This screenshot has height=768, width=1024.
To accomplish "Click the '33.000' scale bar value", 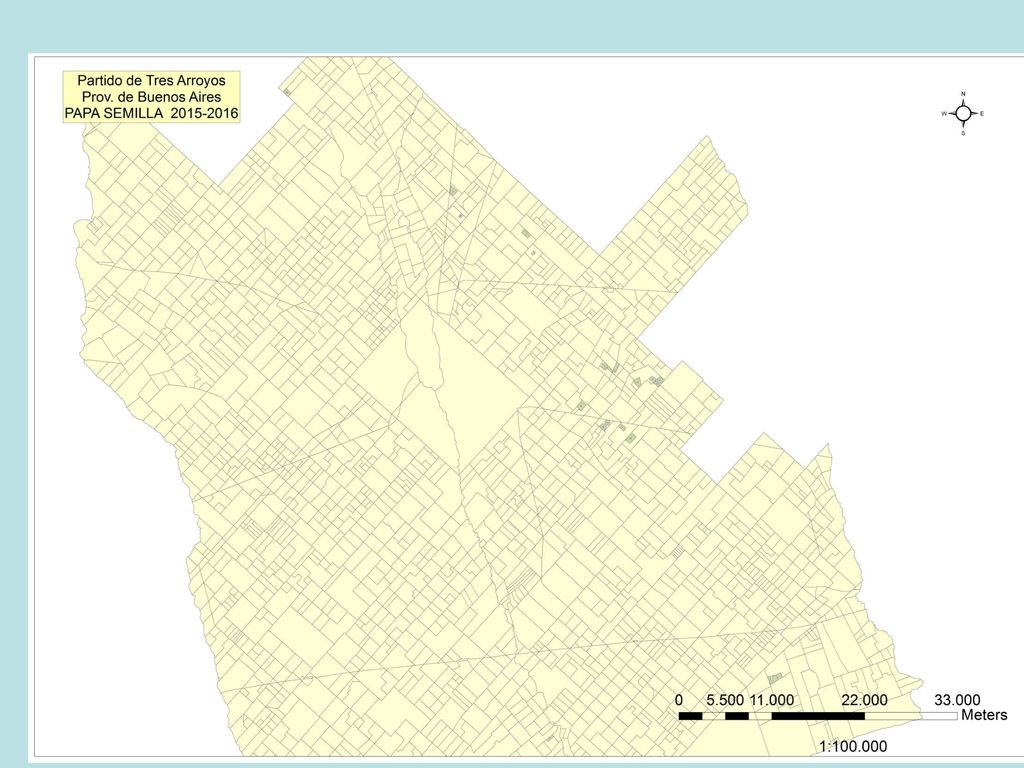I will (x=957, y=700).
